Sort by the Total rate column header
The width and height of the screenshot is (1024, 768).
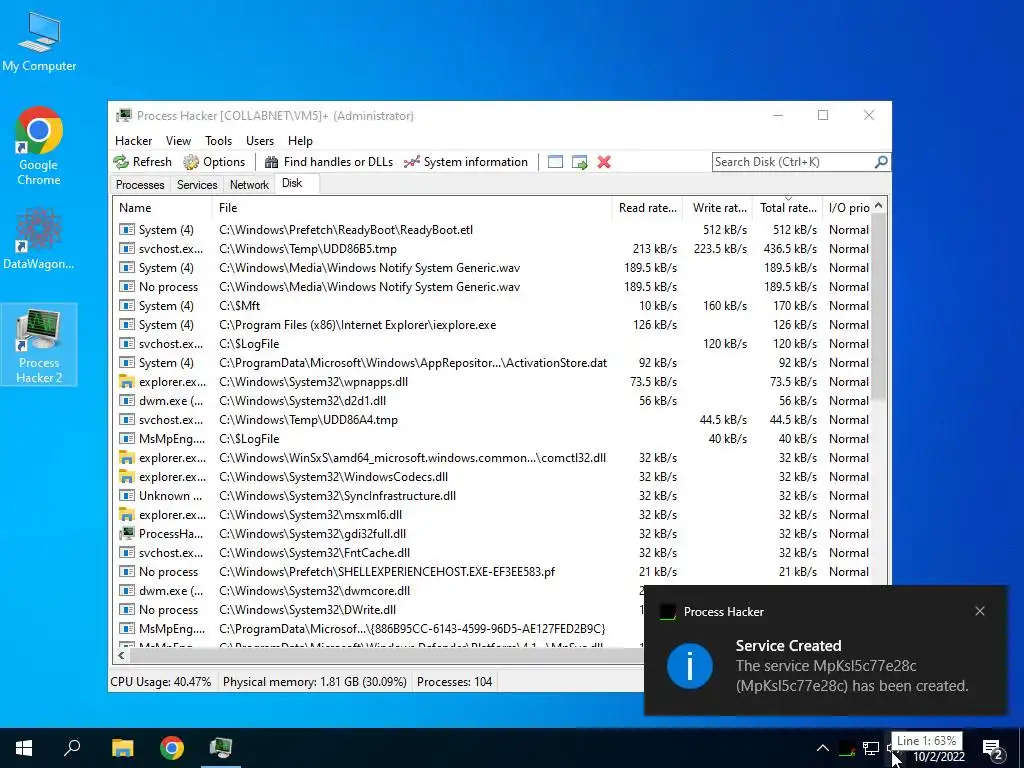point(788,208)
